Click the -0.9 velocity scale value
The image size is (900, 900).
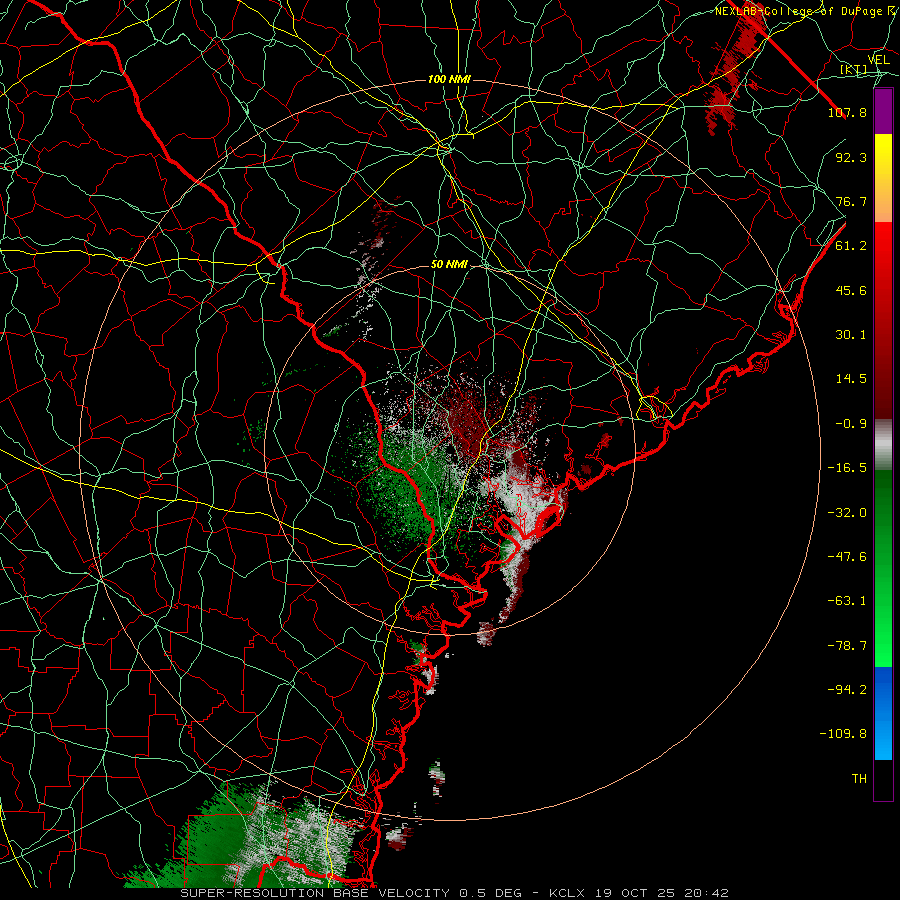pyautogui.click(x=851, y=424)
